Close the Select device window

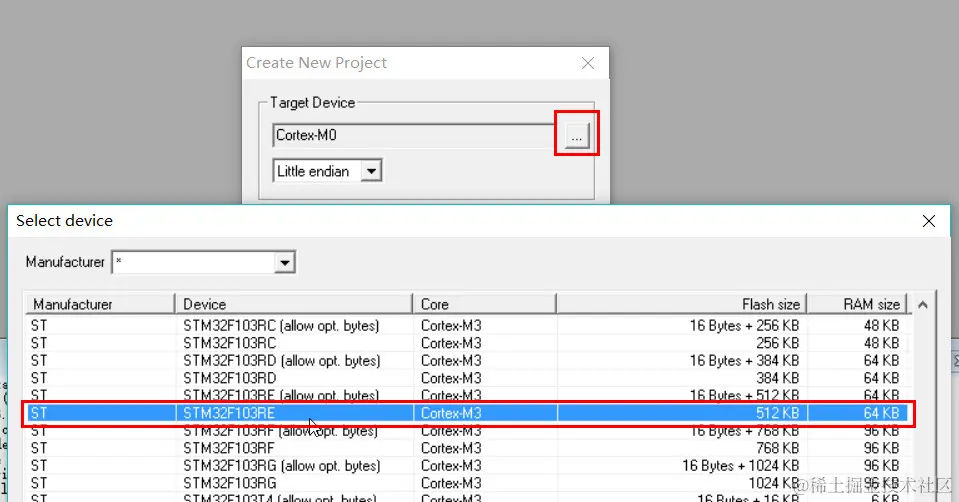point(928,221)
